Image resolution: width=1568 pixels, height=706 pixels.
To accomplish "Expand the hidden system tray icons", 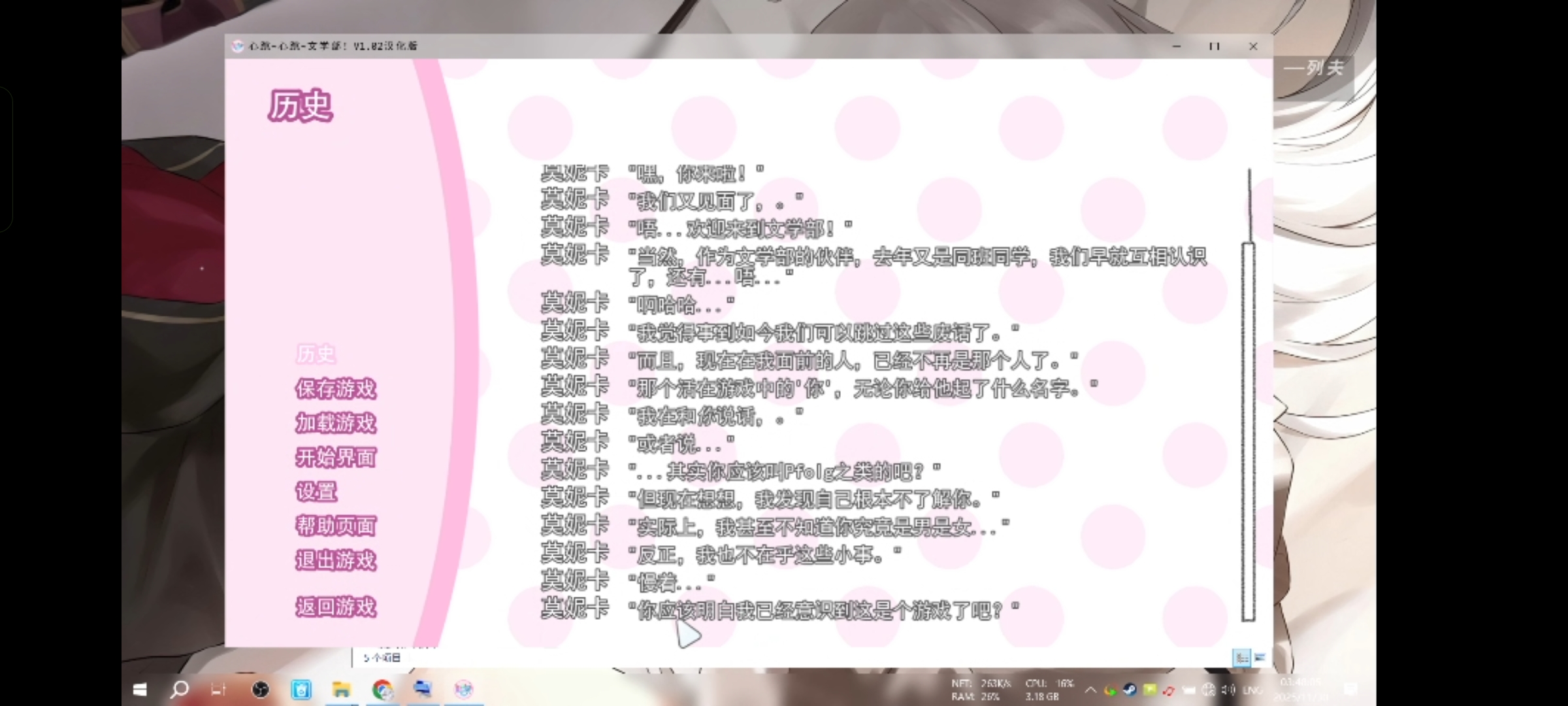I will tap(1090, 690).
